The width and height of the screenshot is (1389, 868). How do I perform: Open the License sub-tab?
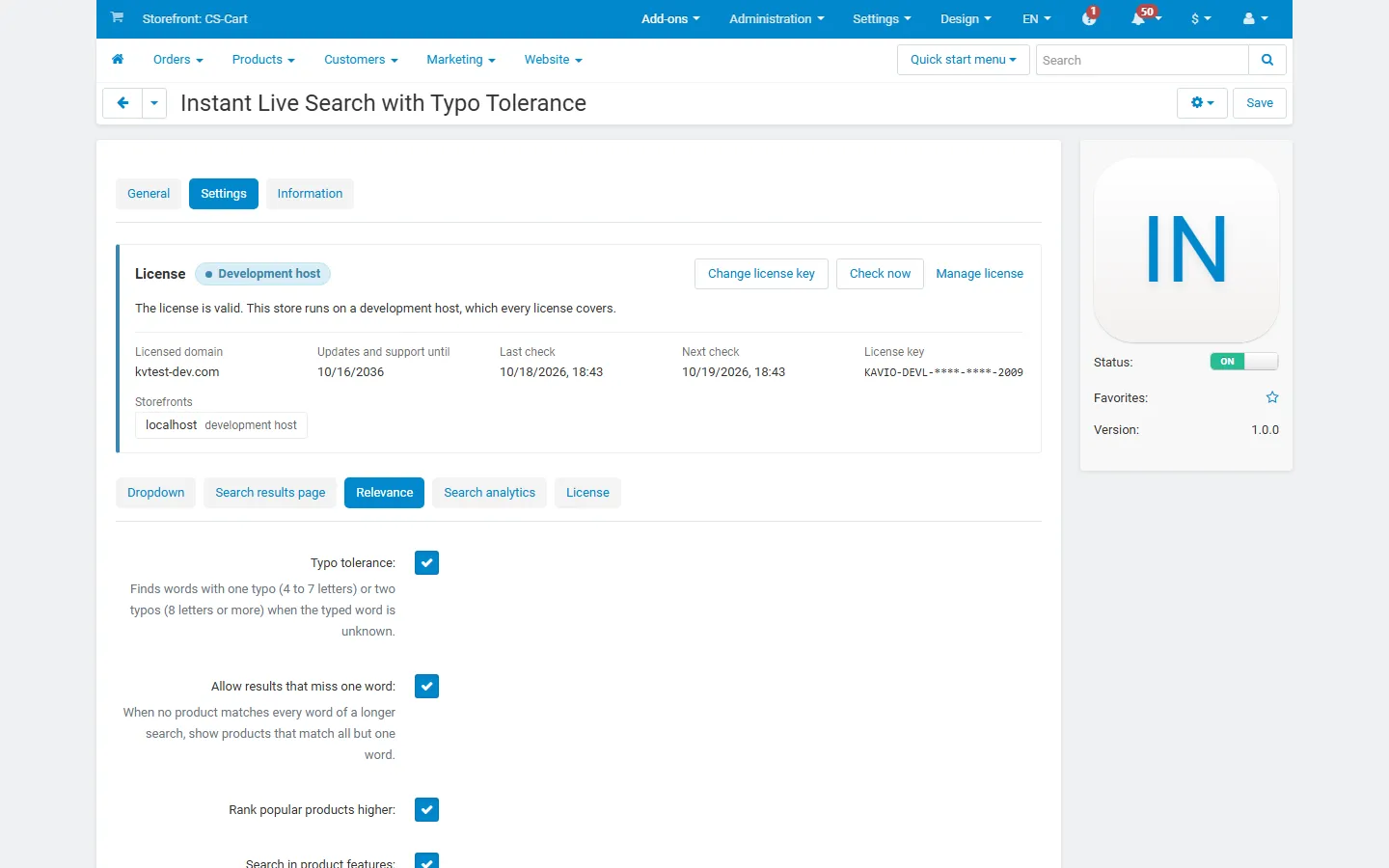coord(587,493)
